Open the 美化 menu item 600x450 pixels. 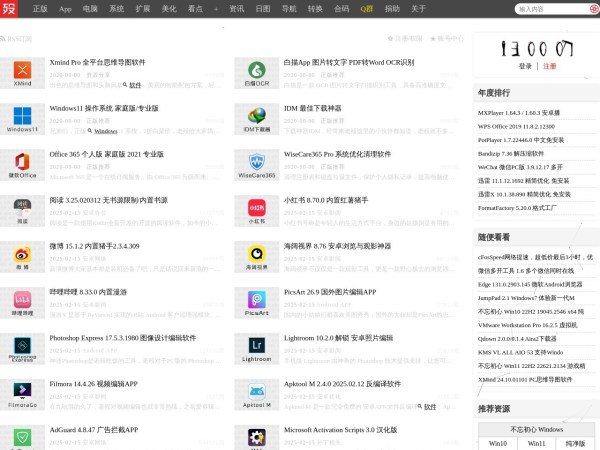(169, 9)
